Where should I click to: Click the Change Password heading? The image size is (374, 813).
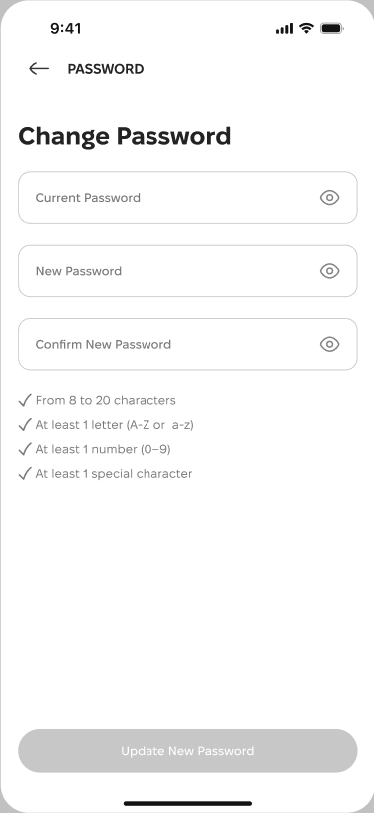pyautogui.click(x=124, y=136)
